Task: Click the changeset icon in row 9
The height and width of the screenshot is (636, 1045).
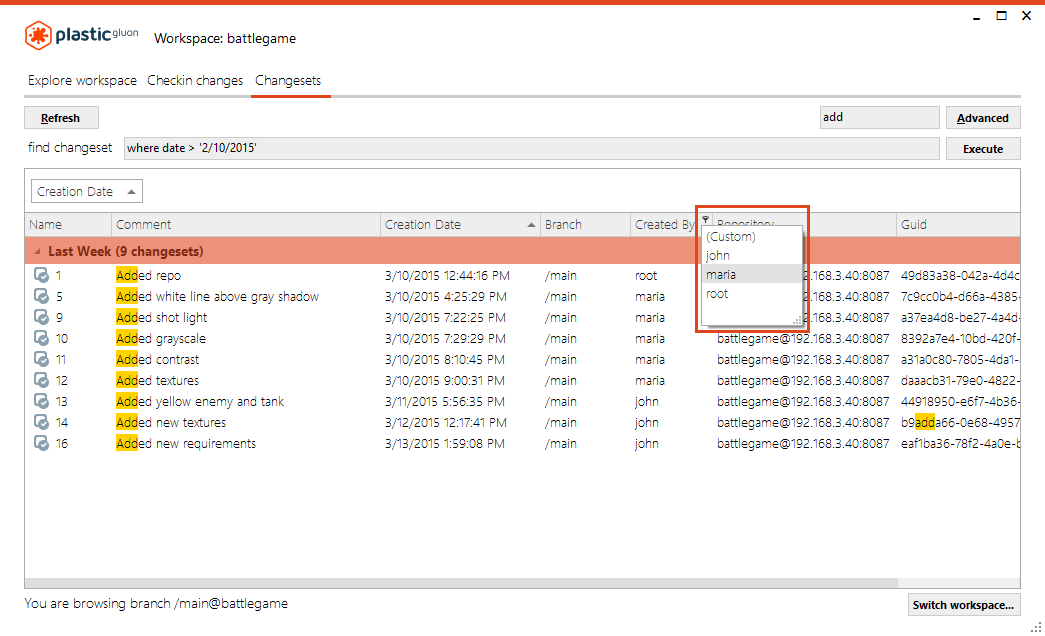Action: 41,317
